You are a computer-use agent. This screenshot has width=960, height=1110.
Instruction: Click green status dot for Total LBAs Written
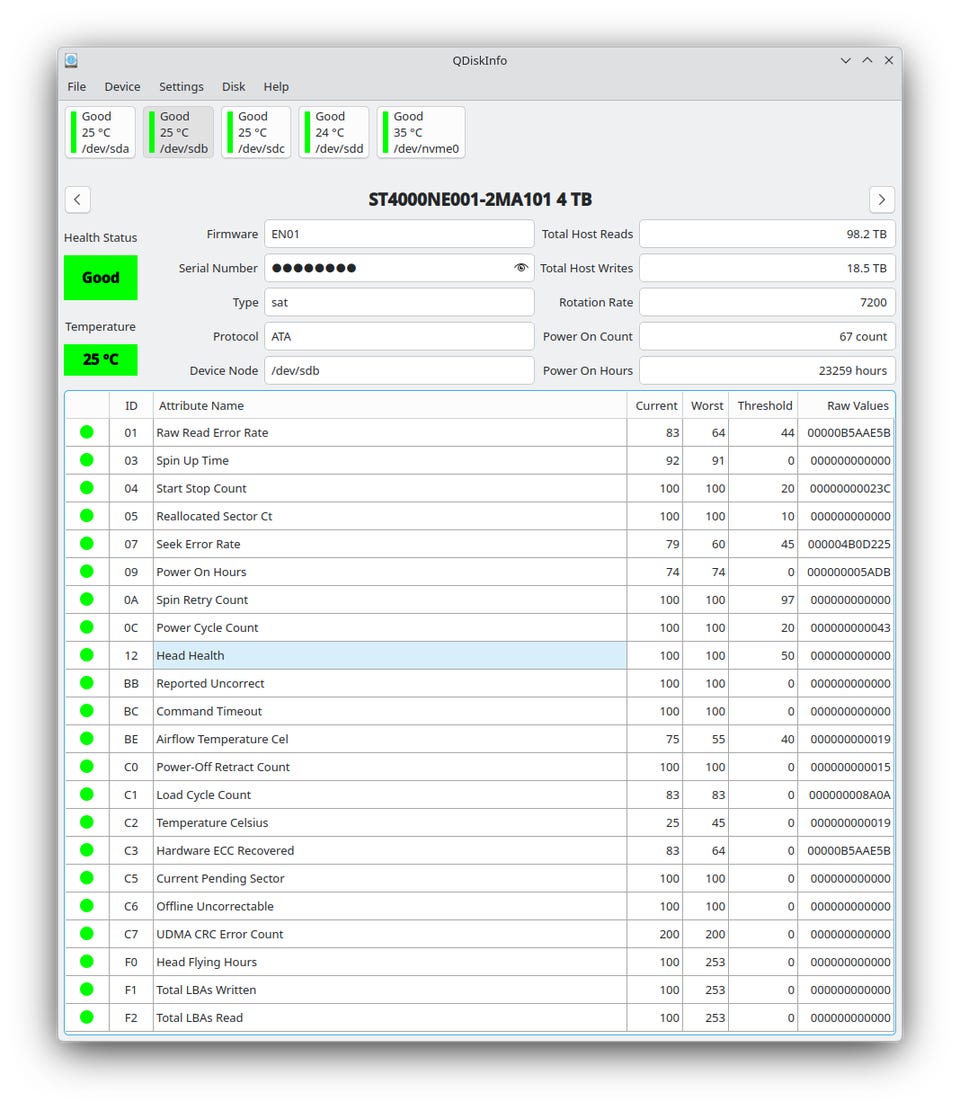pos(86,989)
